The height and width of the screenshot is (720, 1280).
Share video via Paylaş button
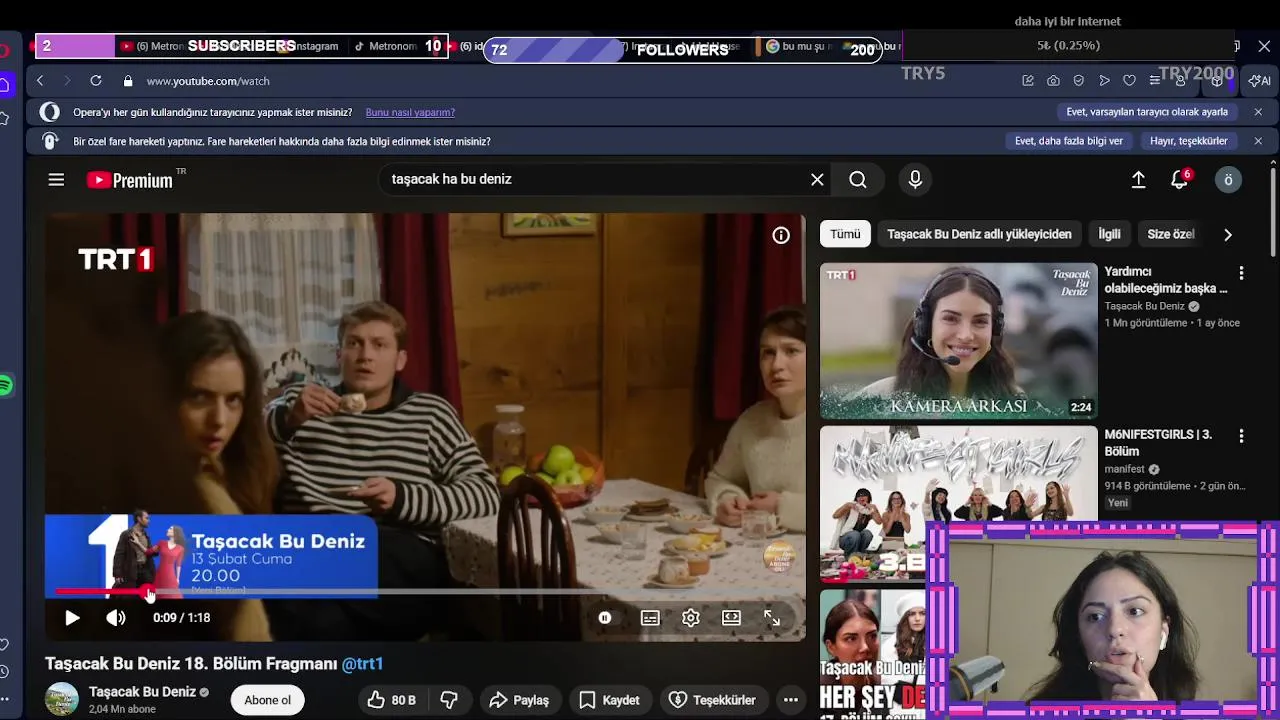[519, 700]
